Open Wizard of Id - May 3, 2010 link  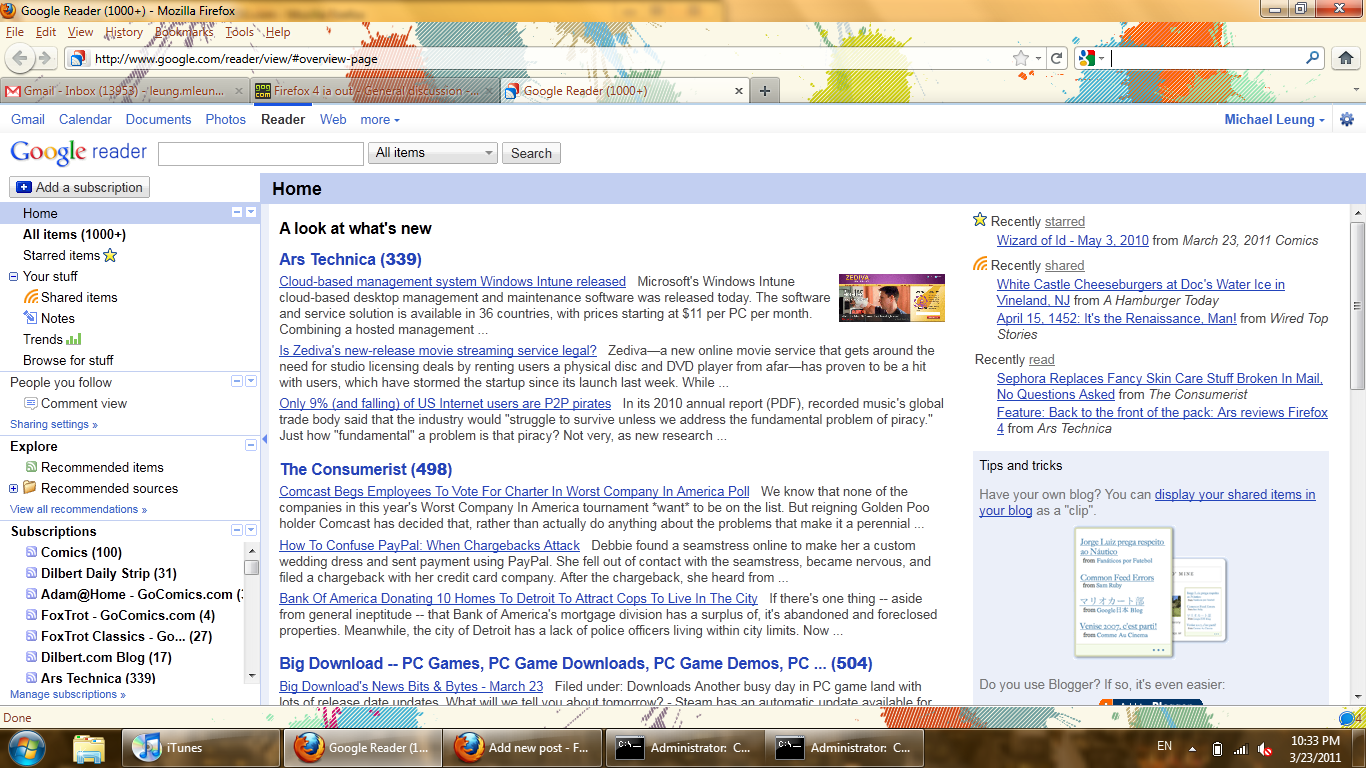1073,240
